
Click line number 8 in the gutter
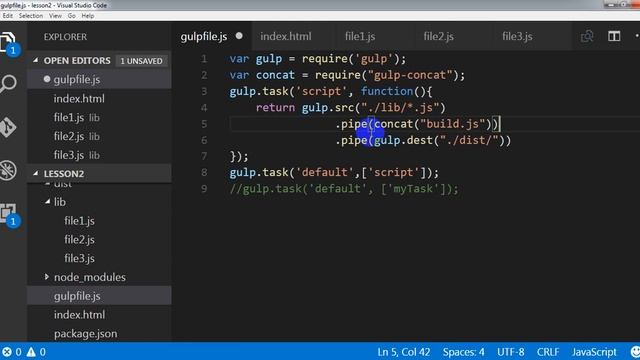pos(204,173)
